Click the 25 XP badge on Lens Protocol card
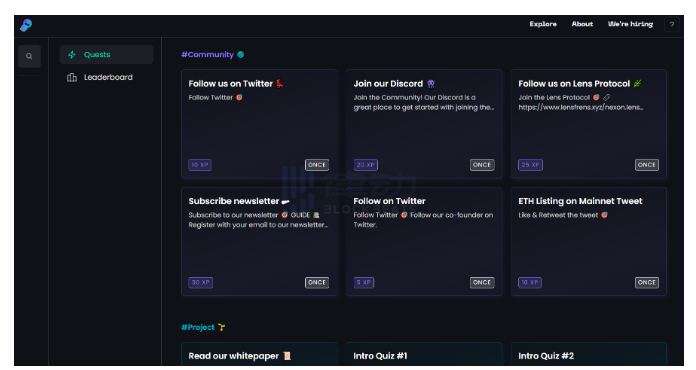 [530, 165]
